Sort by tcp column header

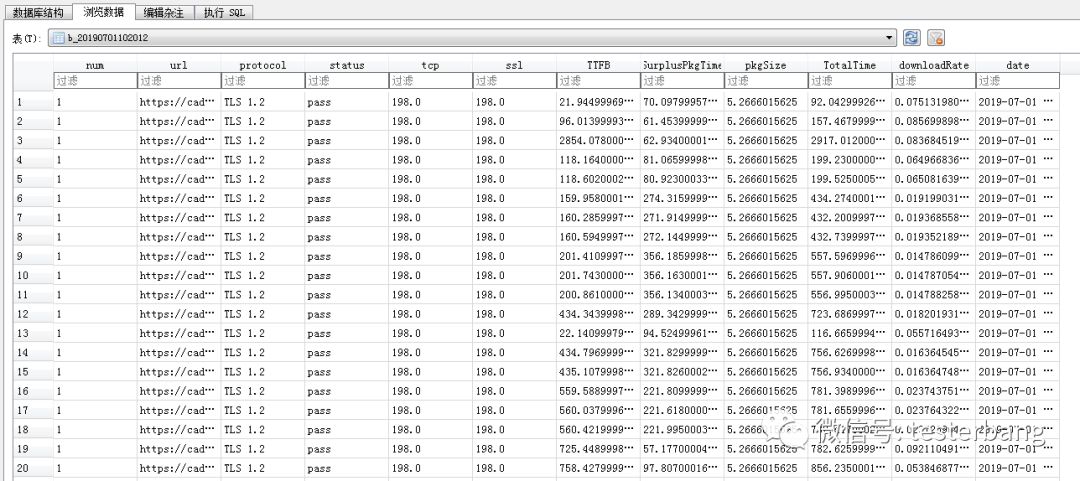coord(430,65)
